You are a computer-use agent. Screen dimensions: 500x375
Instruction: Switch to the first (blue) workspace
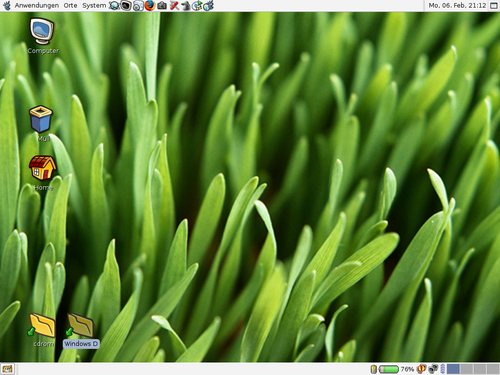click(453, 369)
